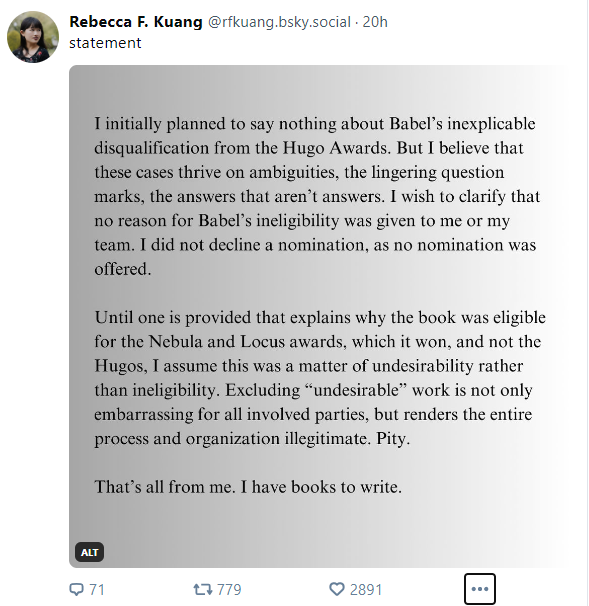Viewport: 589px width, 606px height.
Task: Click the paragraph starting "Until one is provided"
Action: click(320, 378)
